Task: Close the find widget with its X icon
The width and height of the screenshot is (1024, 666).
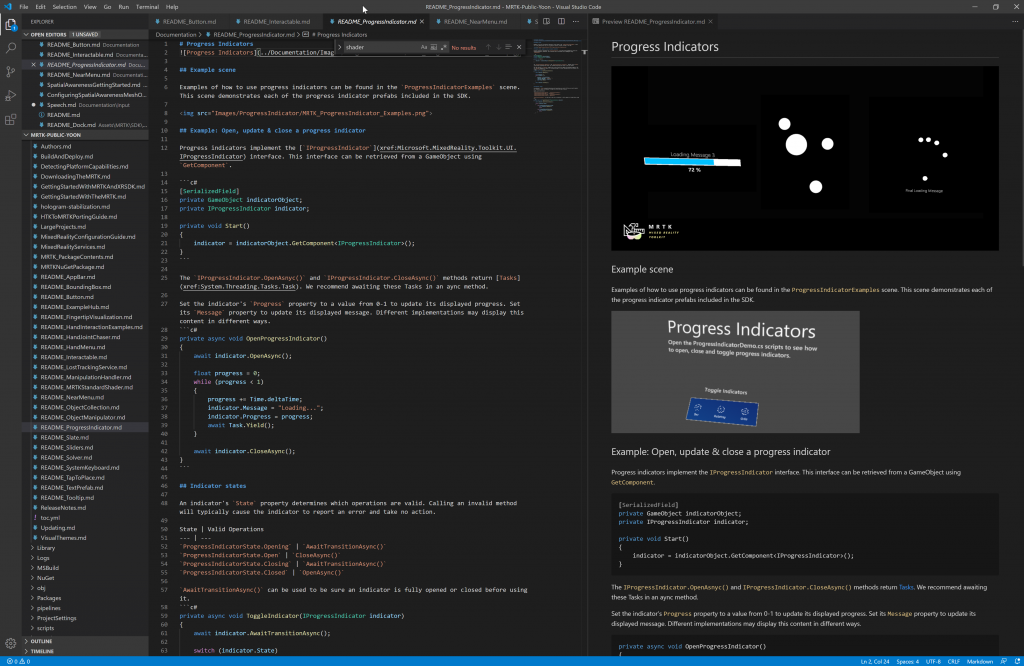Action: tap(519, 47)
